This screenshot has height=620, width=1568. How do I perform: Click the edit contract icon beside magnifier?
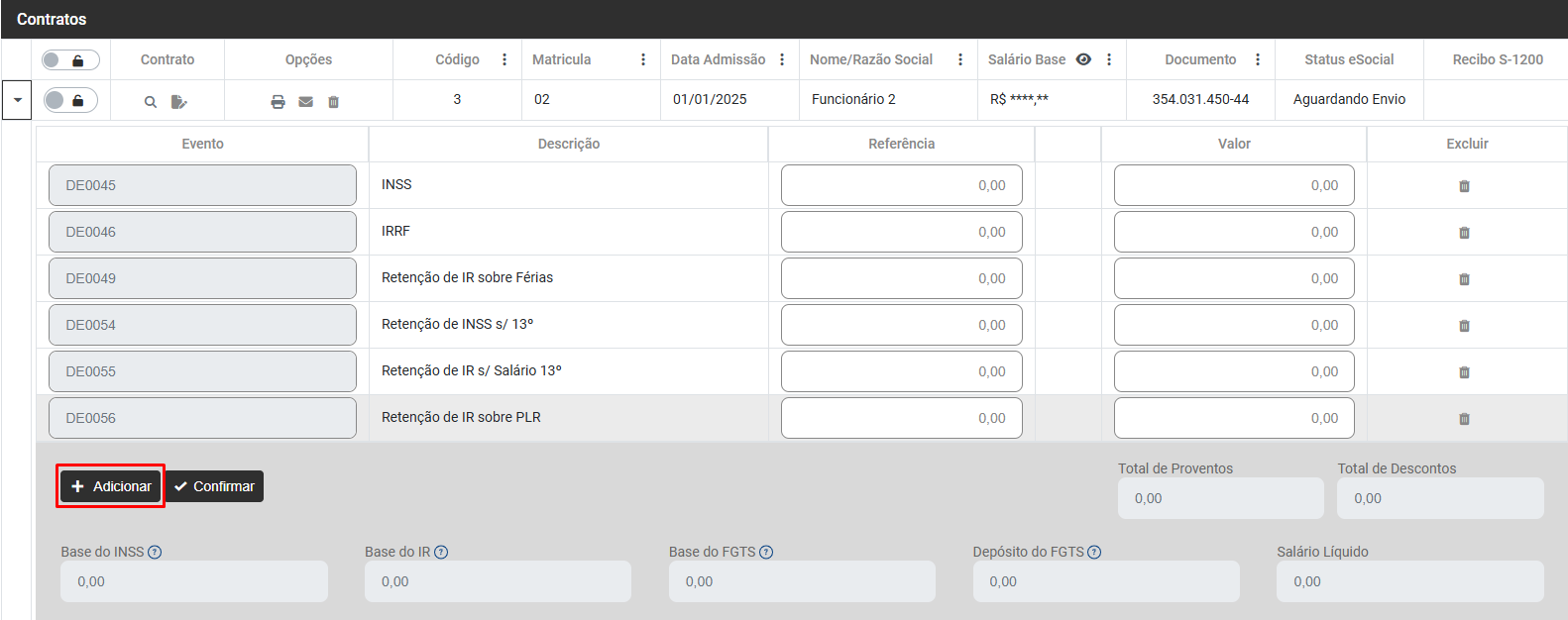click(x=178, y=102)
